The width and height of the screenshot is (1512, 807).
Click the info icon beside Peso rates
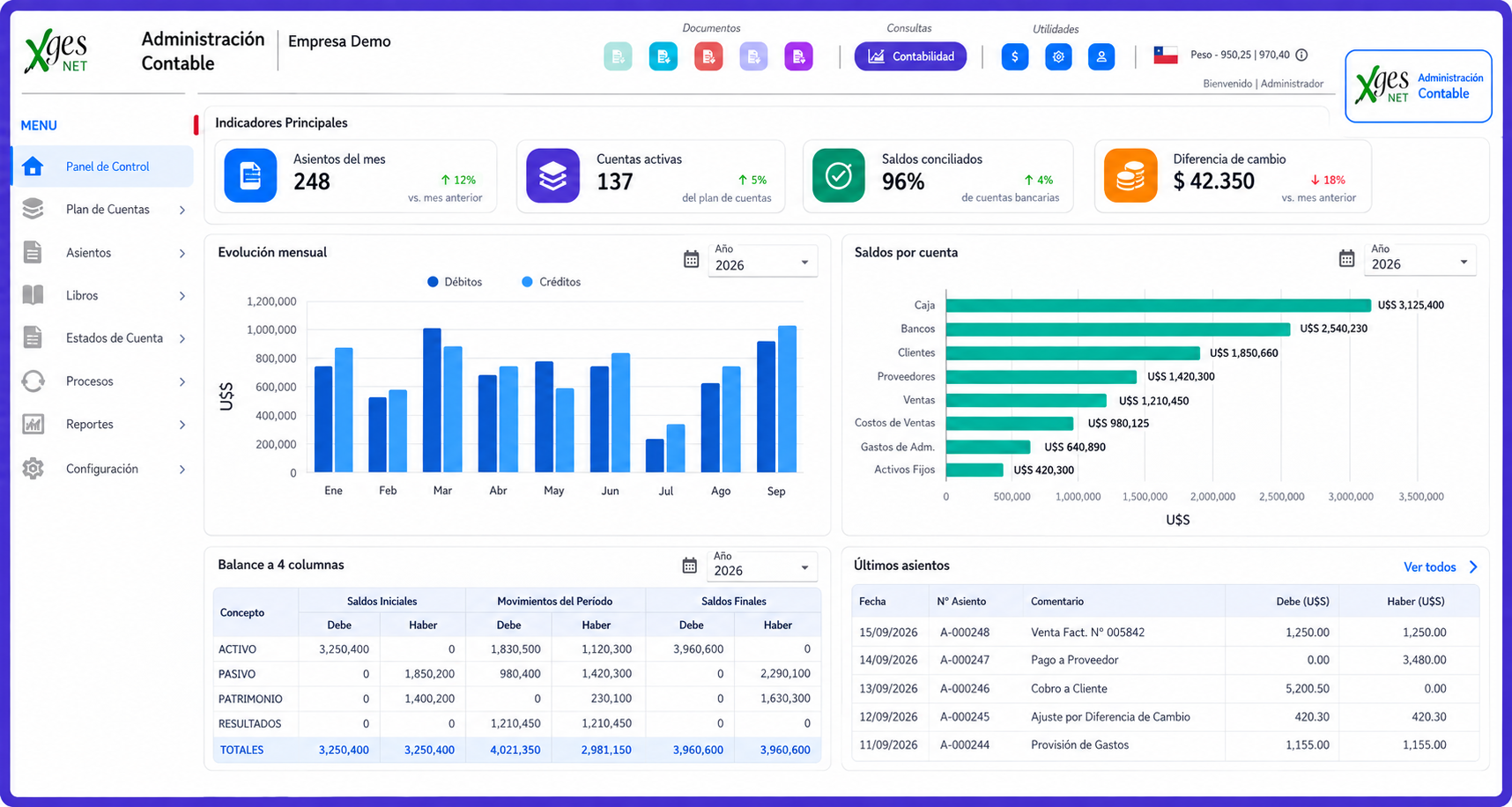click(1301, 55)
